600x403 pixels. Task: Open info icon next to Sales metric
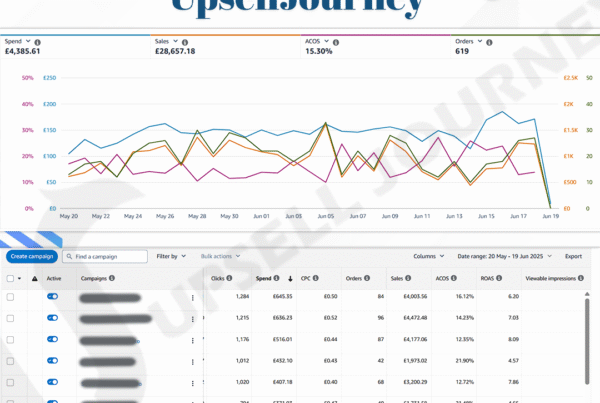185,42
